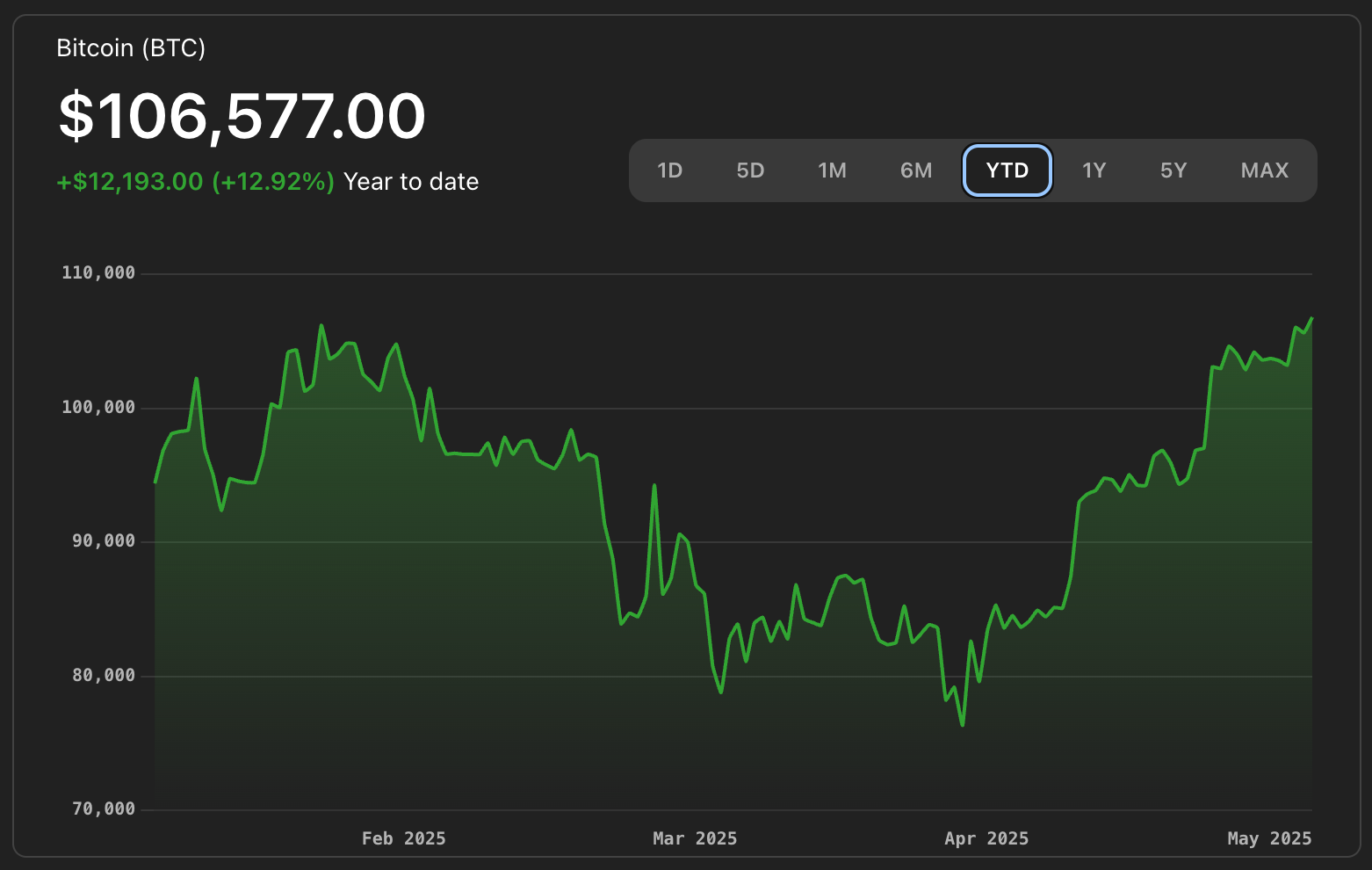
Task: Select the 1D time range
Action: click(670, 170)
